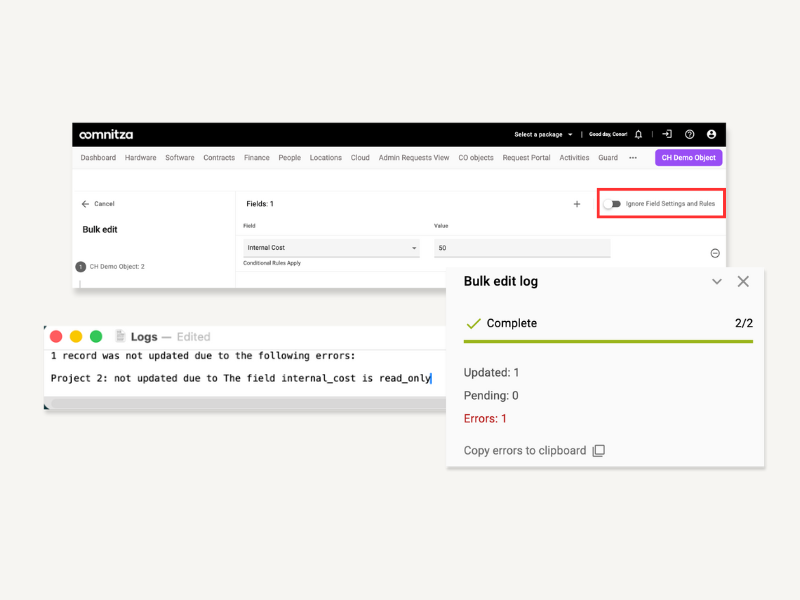
Task: Click the CH Demo Object button
Action: coord(688,158)
